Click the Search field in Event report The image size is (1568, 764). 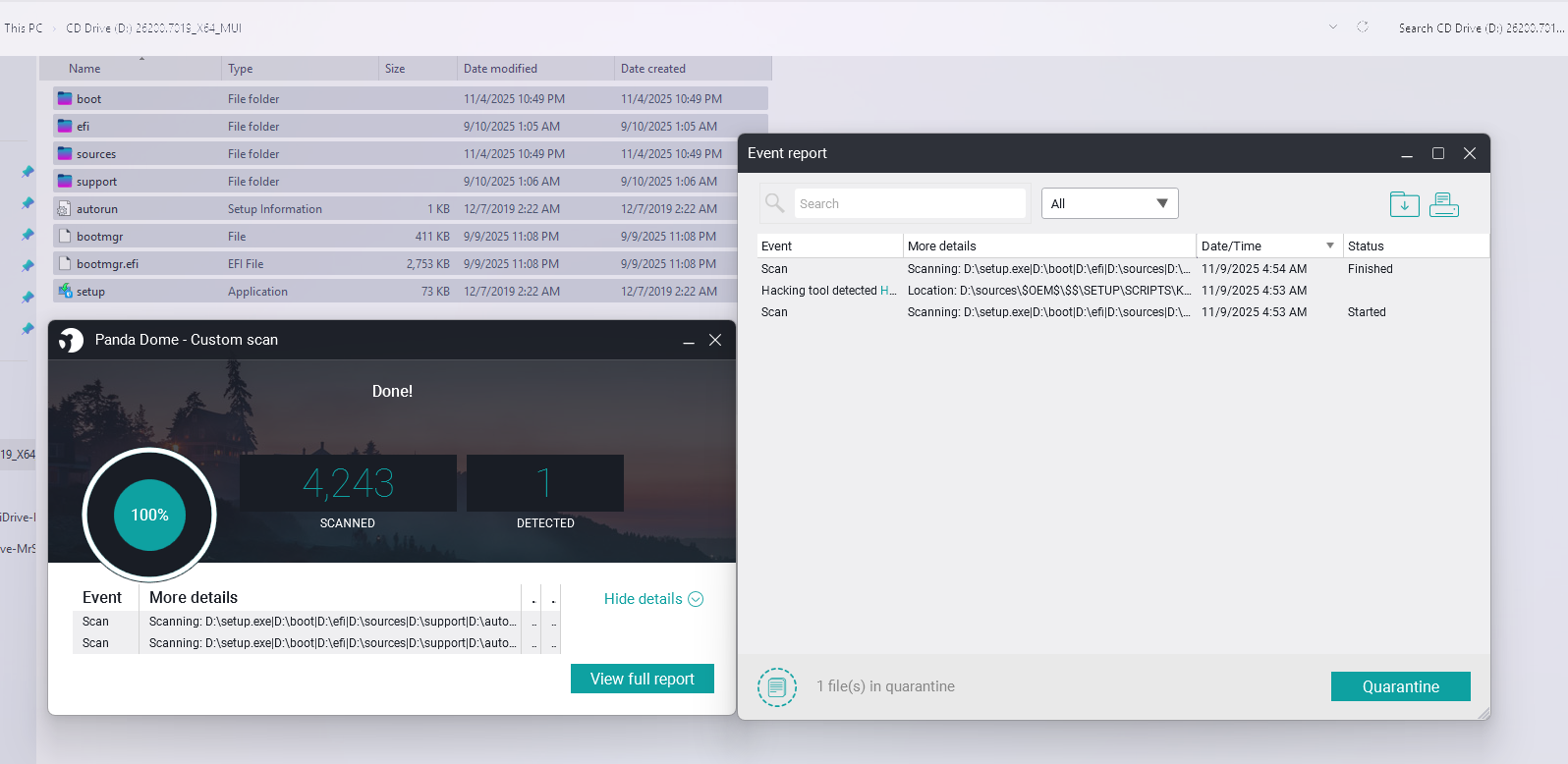click(x=910, y=203)
